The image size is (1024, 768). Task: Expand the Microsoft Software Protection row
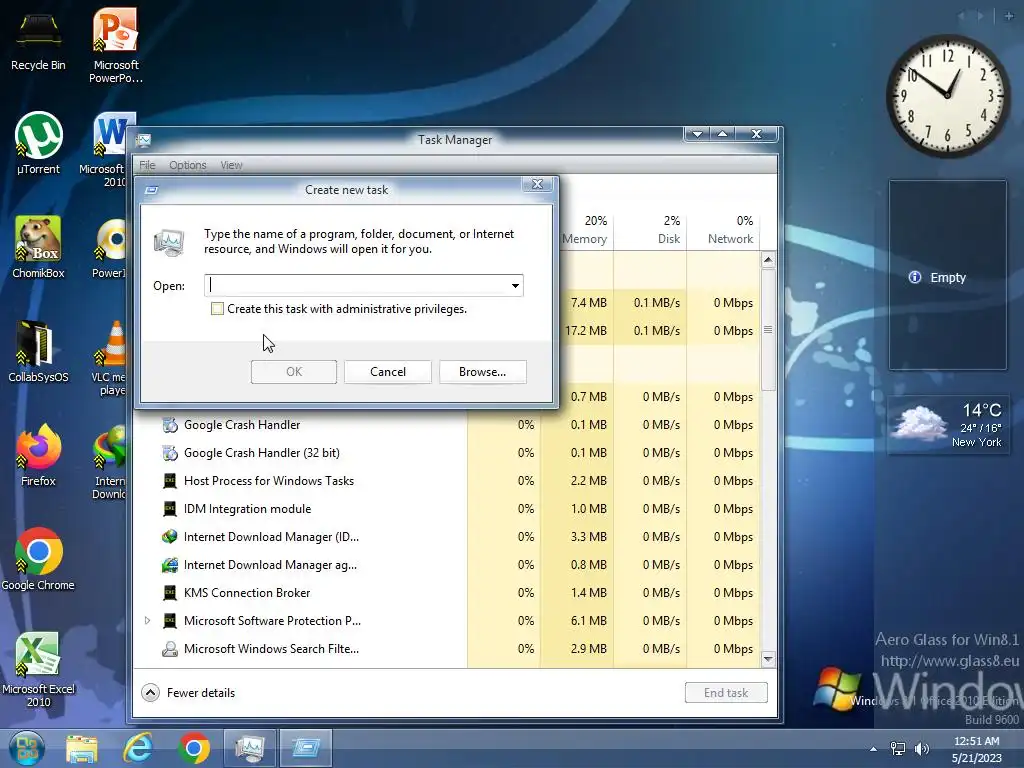pos(148,620)
